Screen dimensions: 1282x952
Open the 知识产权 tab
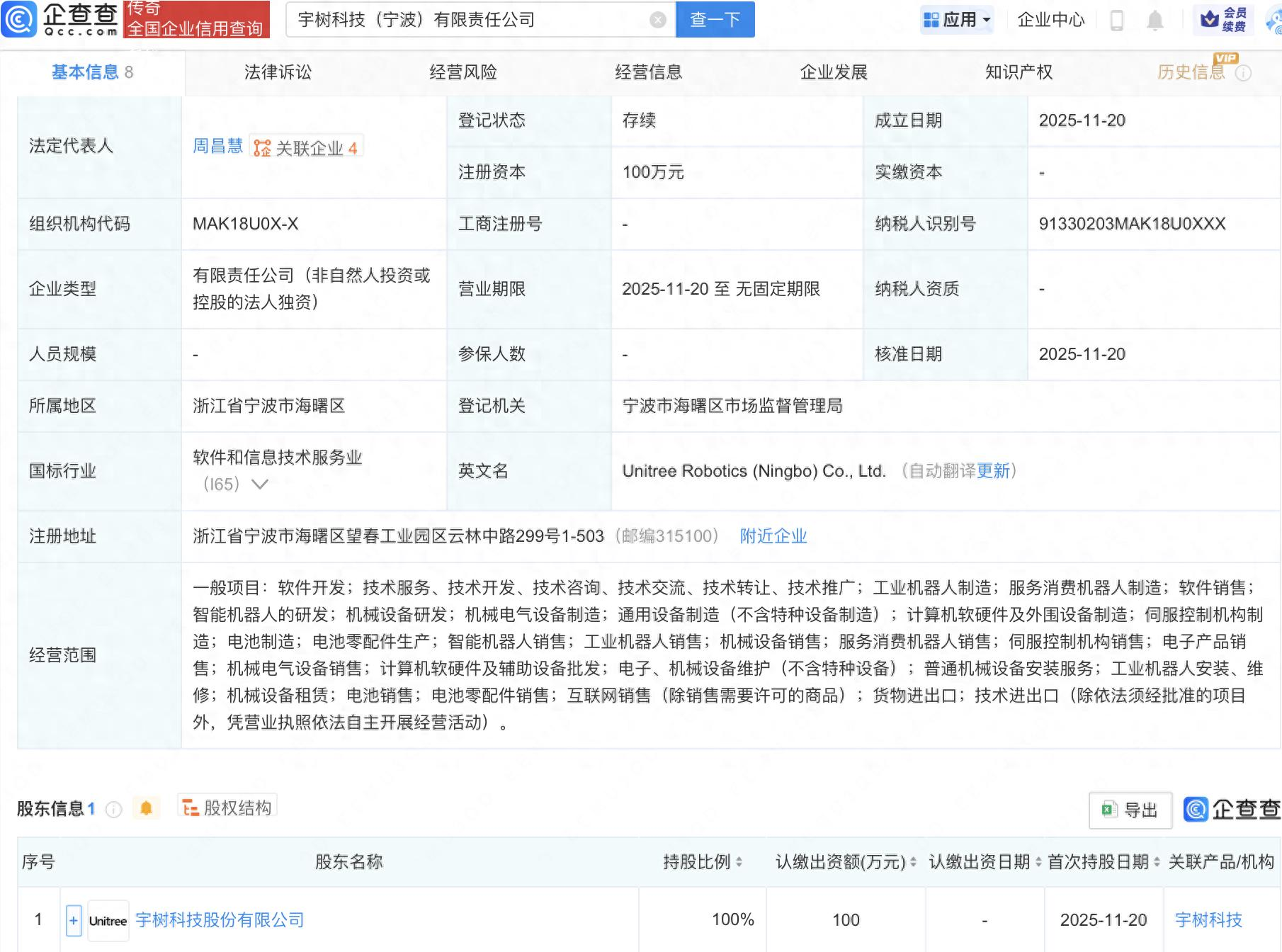(x=1018, y=71)
